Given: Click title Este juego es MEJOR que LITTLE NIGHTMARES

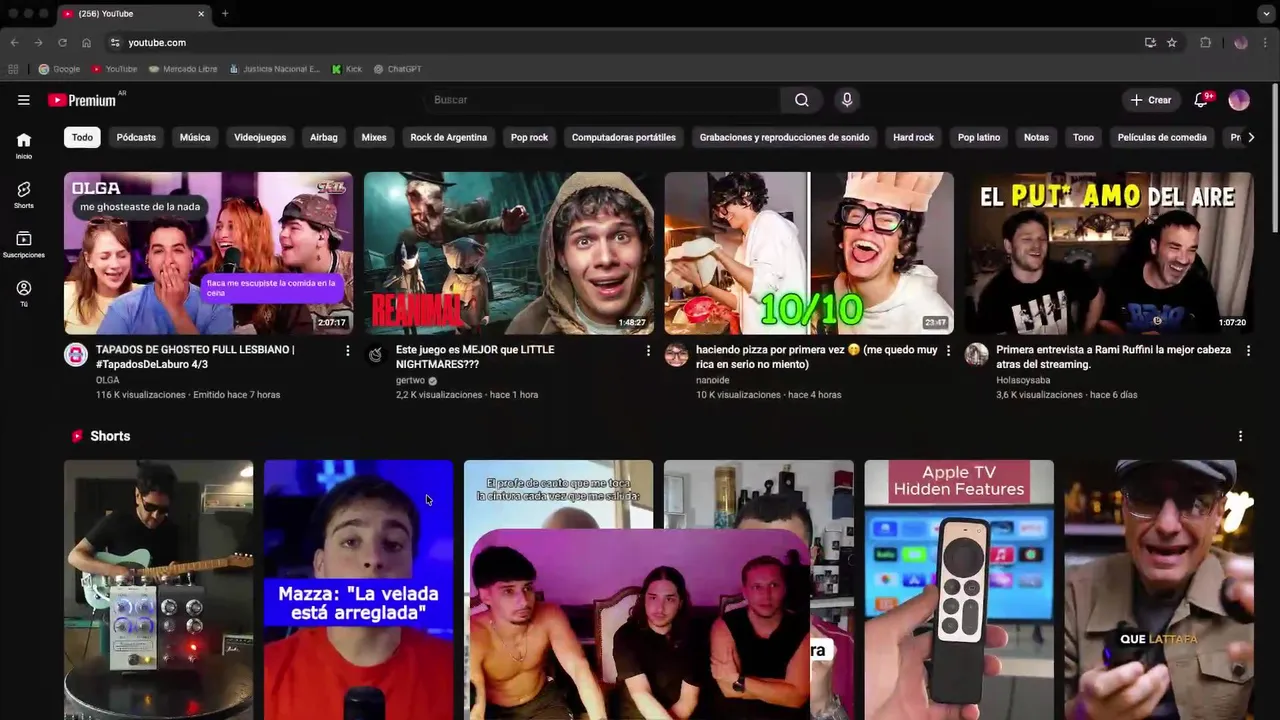Looking at the screenshot, I should (x=475, y=357).
